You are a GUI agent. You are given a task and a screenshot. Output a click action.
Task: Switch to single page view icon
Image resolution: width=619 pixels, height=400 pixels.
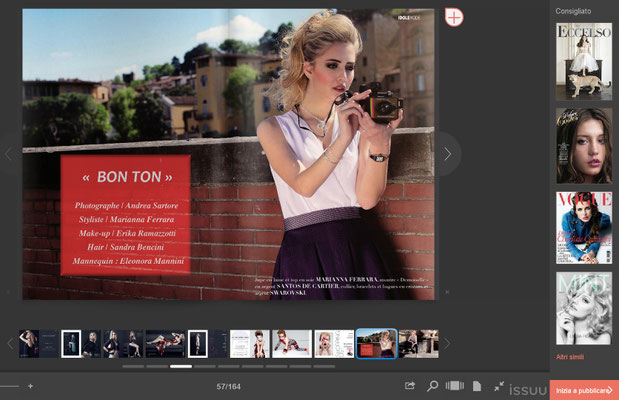tap(477, 386)
